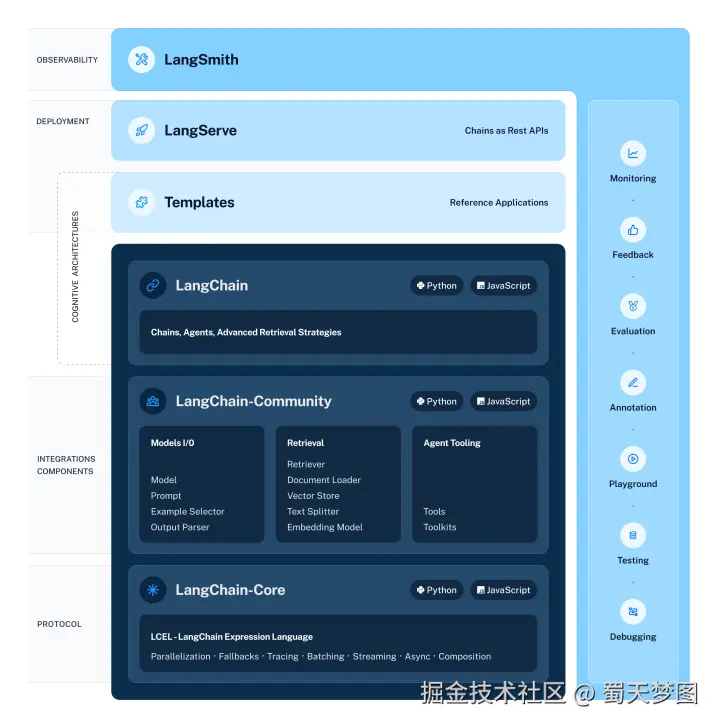Click the LangChain-Community people icon
This screenshot has width=720, height=728.
pyautogui.click(x=153, y=401)
